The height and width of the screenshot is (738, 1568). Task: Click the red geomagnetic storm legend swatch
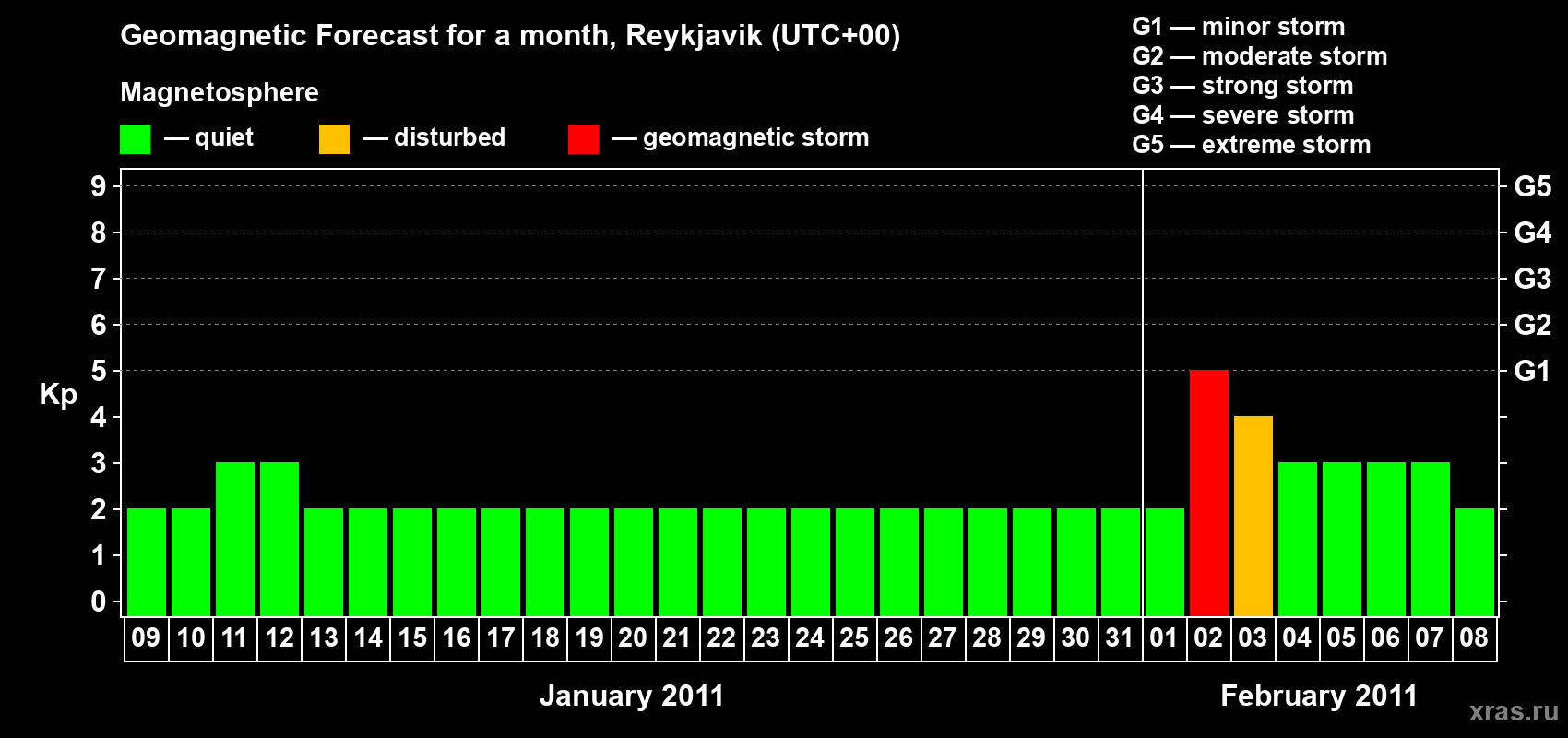583,139
